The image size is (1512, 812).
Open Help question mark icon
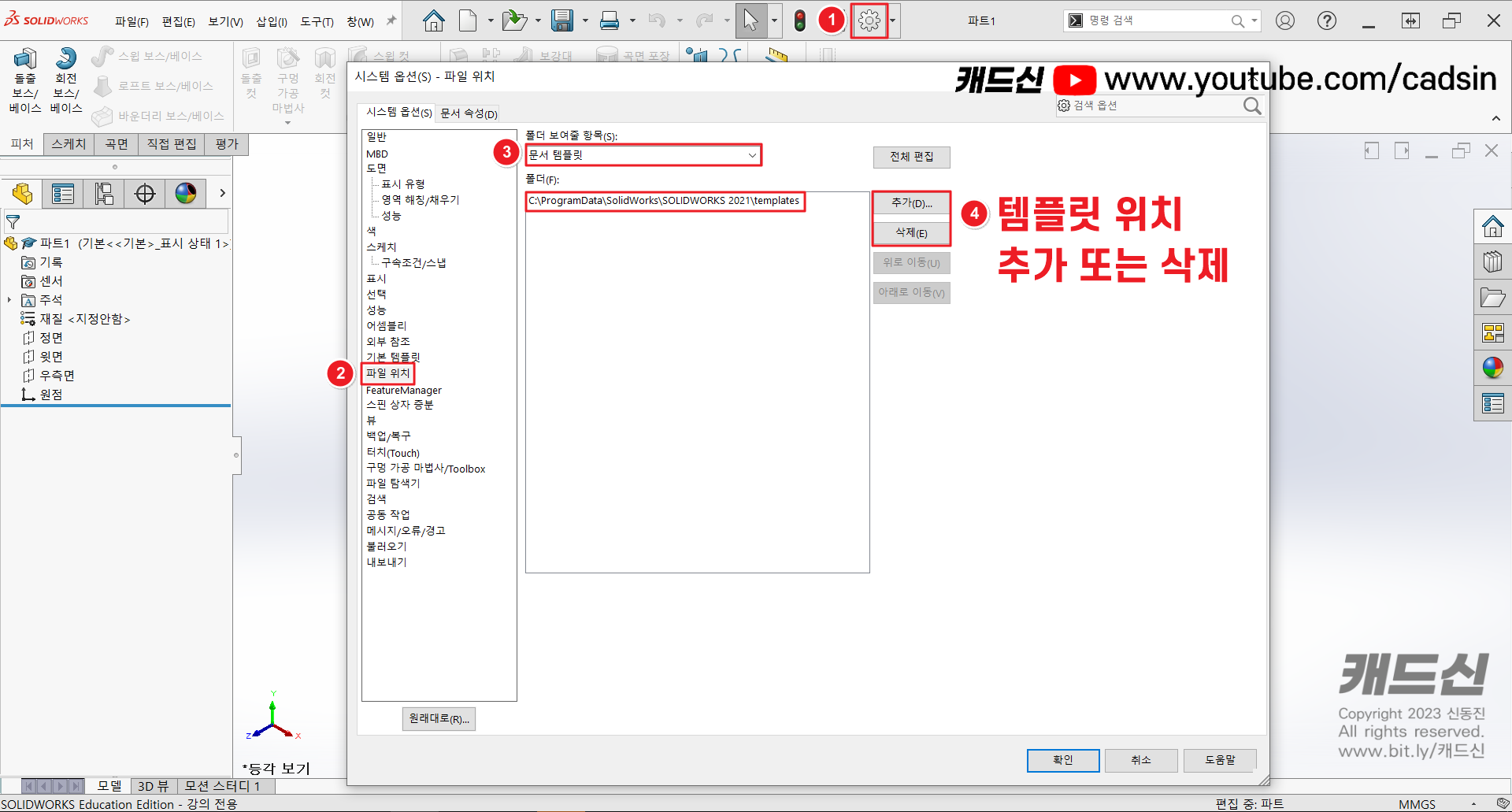1327,20
